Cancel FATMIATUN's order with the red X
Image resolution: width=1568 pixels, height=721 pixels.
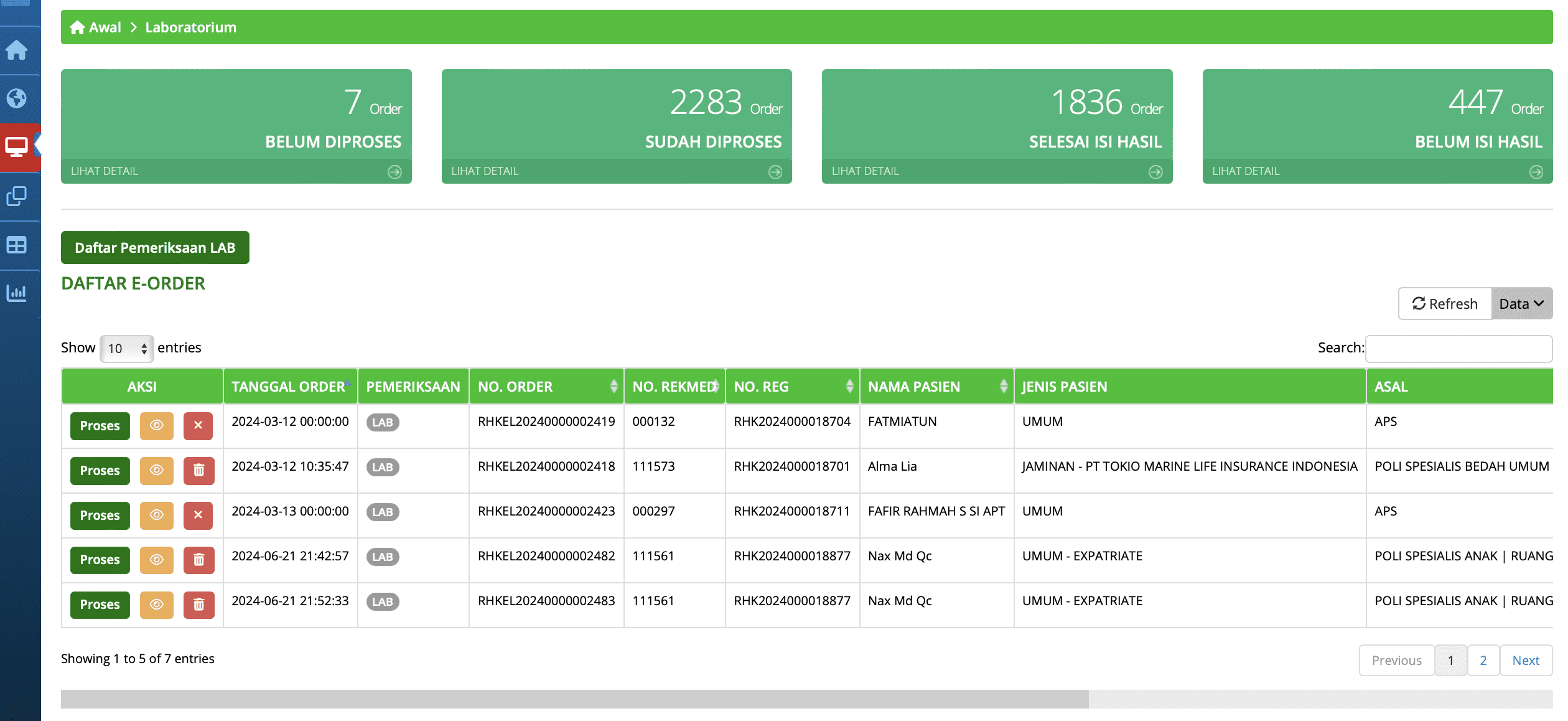coord(198,426)
